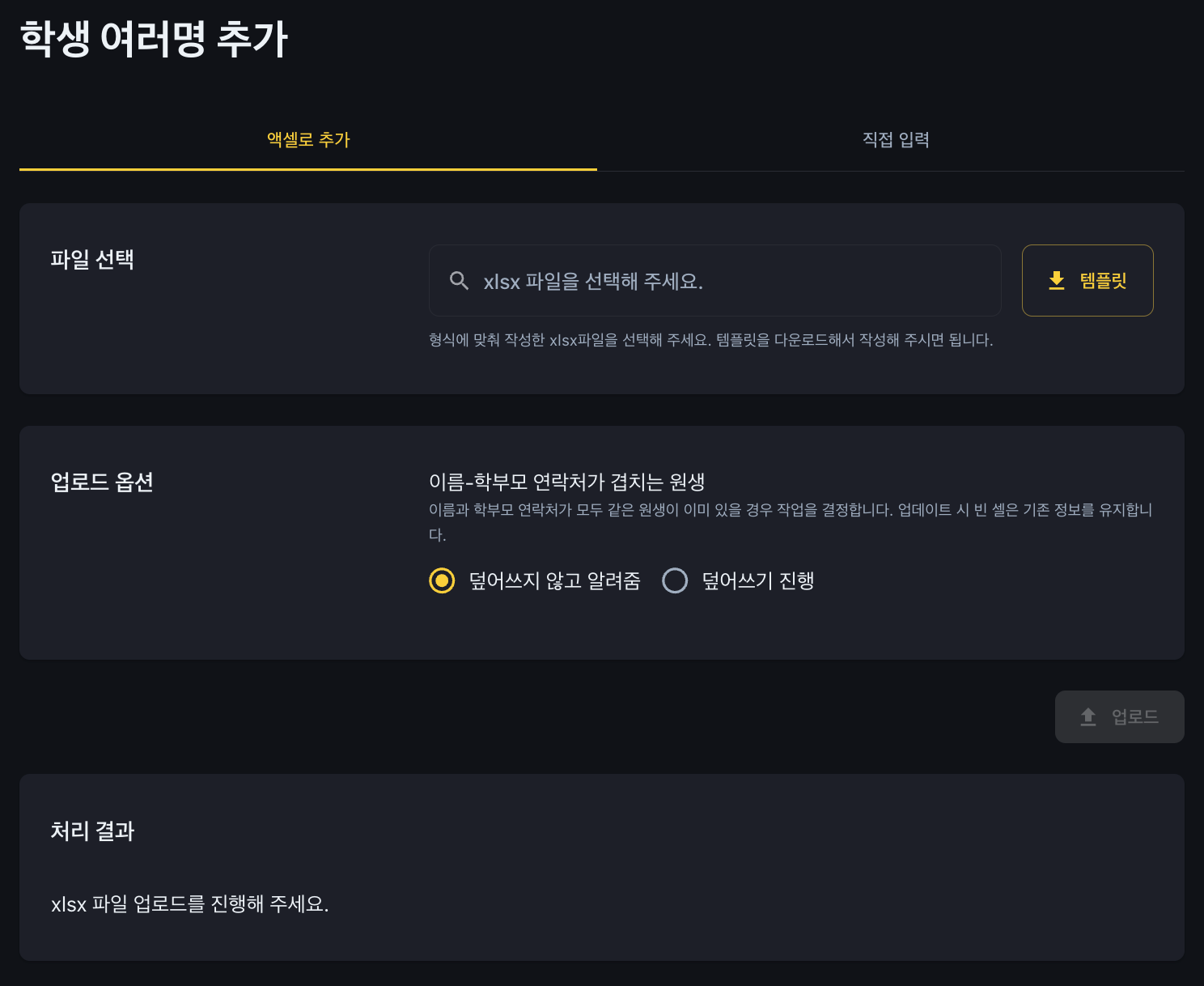Viewport: 1204px width, 986px height.
Task: Click the xlsx 파일 업로드를 진행해 주세요 message
Action: [189, 904]
